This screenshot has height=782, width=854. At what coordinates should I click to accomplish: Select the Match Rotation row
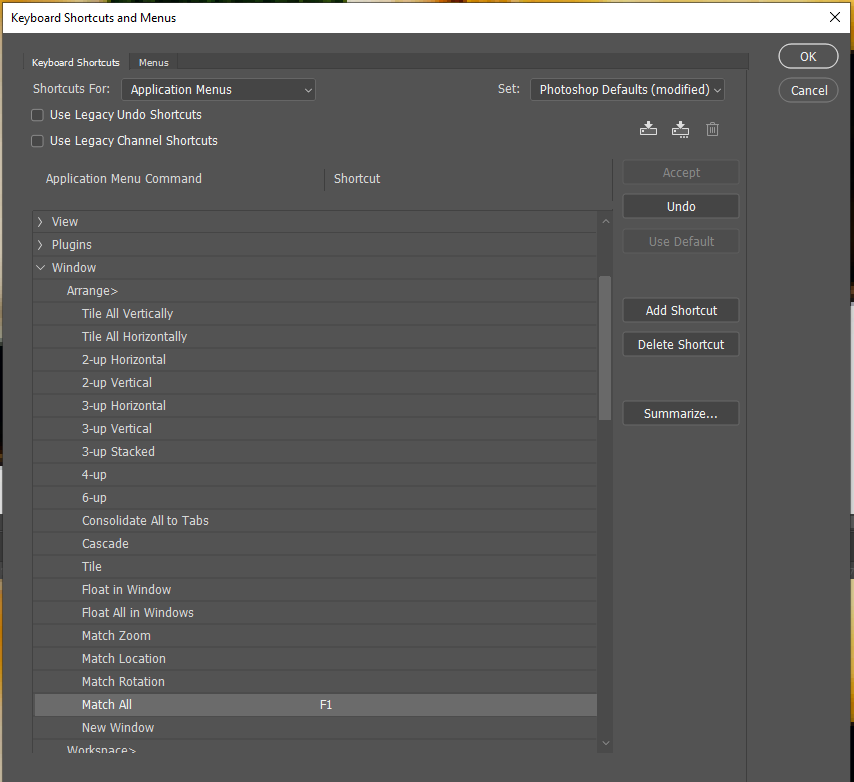pos(315,682)
